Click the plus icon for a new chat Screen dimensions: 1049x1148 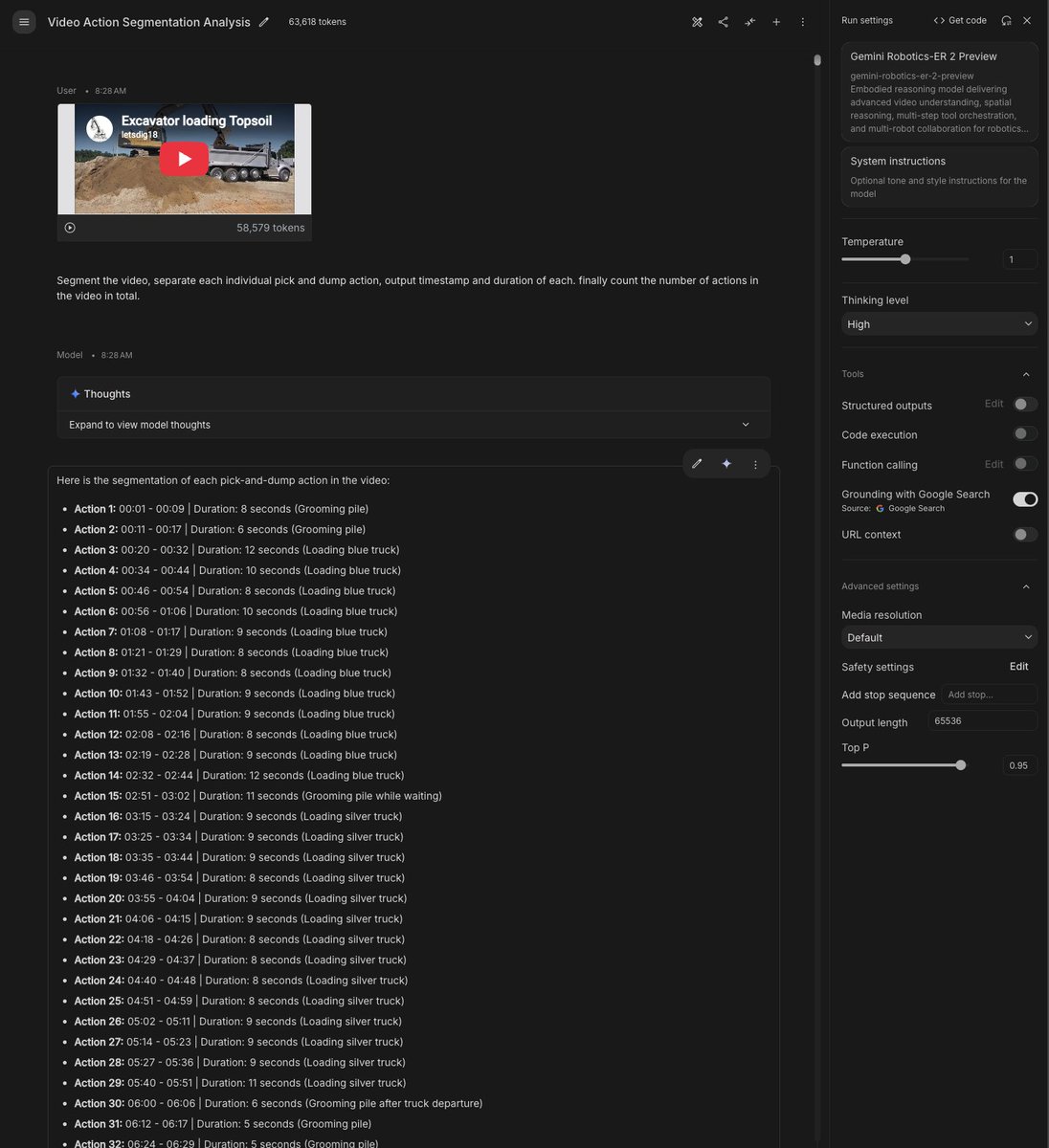click(776, 22)
